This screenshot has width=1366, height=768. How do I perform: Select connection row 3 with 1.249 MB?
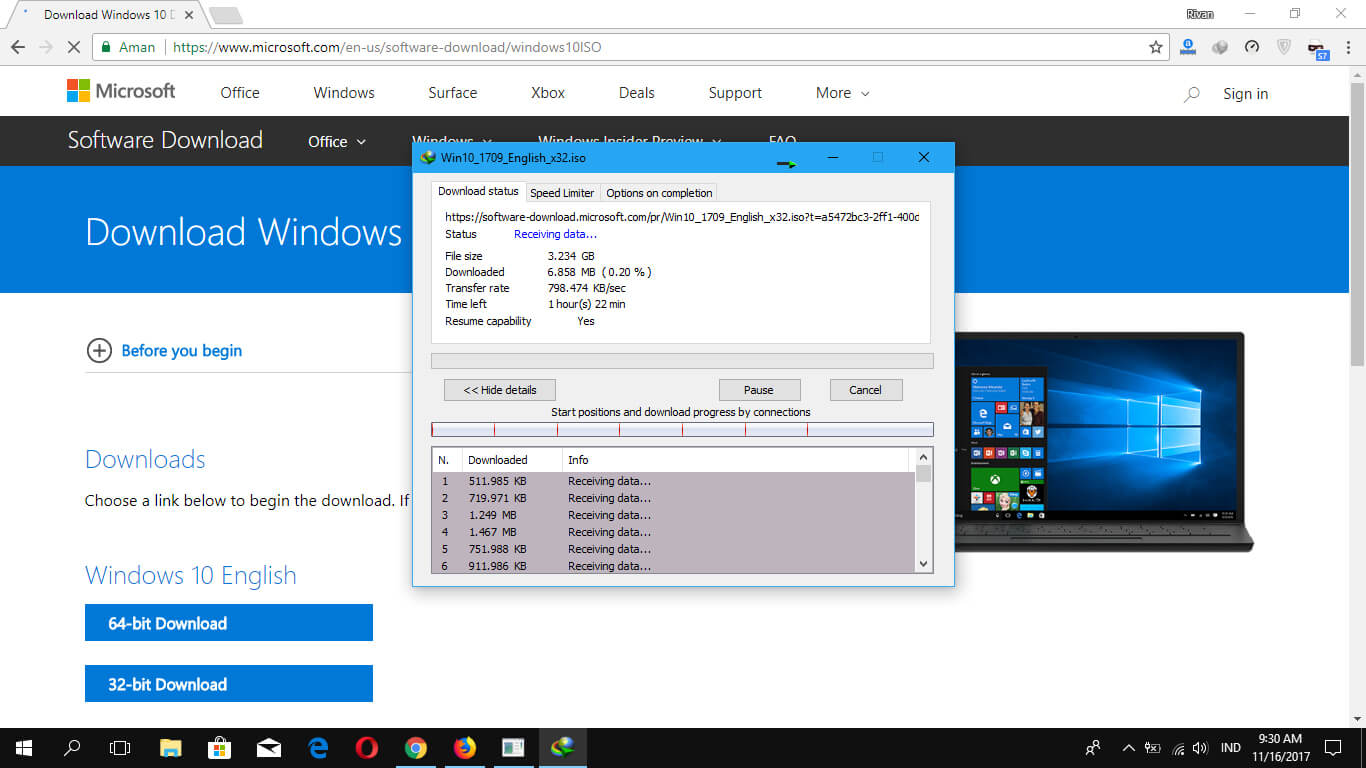(674, 515)
